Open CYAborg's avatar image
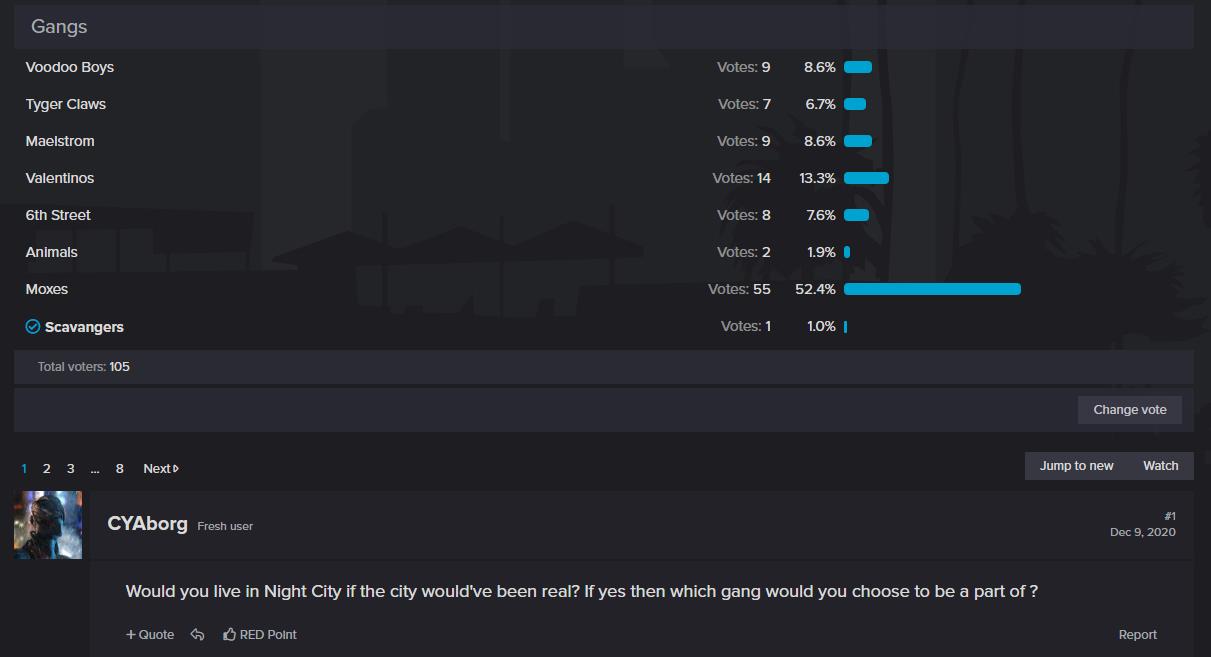 pos(48,525)
